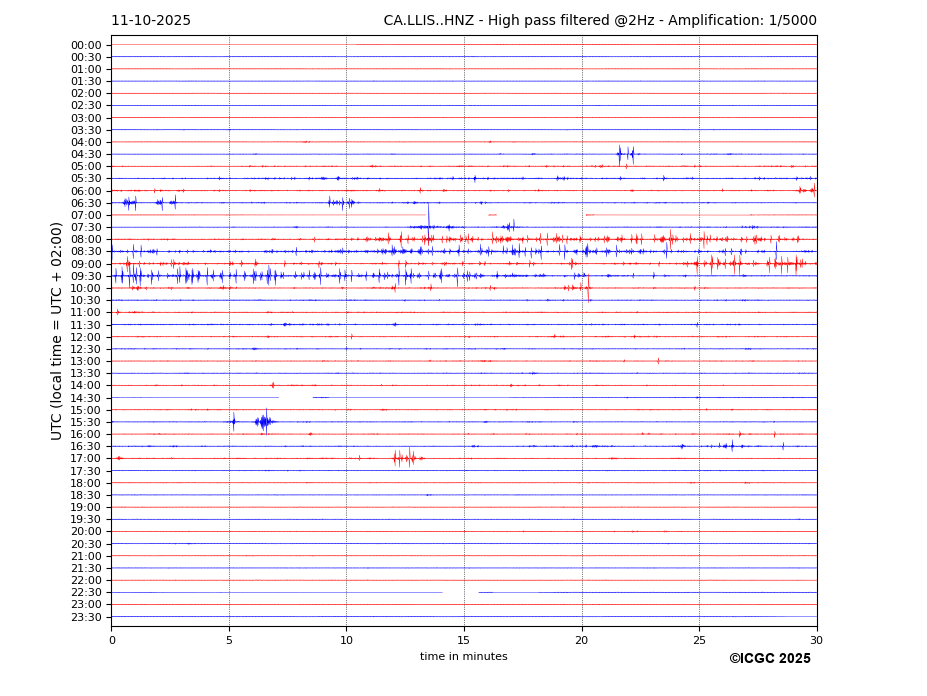Click the 'time in minutes' axis label
This screenshot has width=927, height=696.
click(463, 657)
